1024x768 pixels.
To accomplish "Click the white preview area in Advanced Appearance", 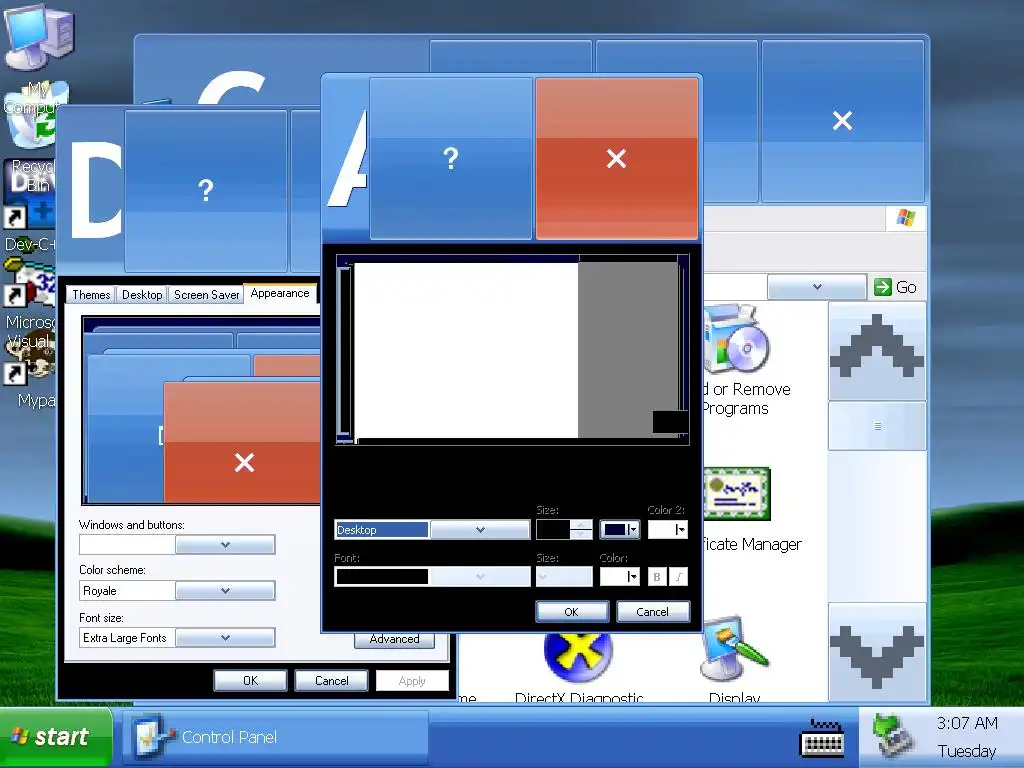I will [466, 350].
